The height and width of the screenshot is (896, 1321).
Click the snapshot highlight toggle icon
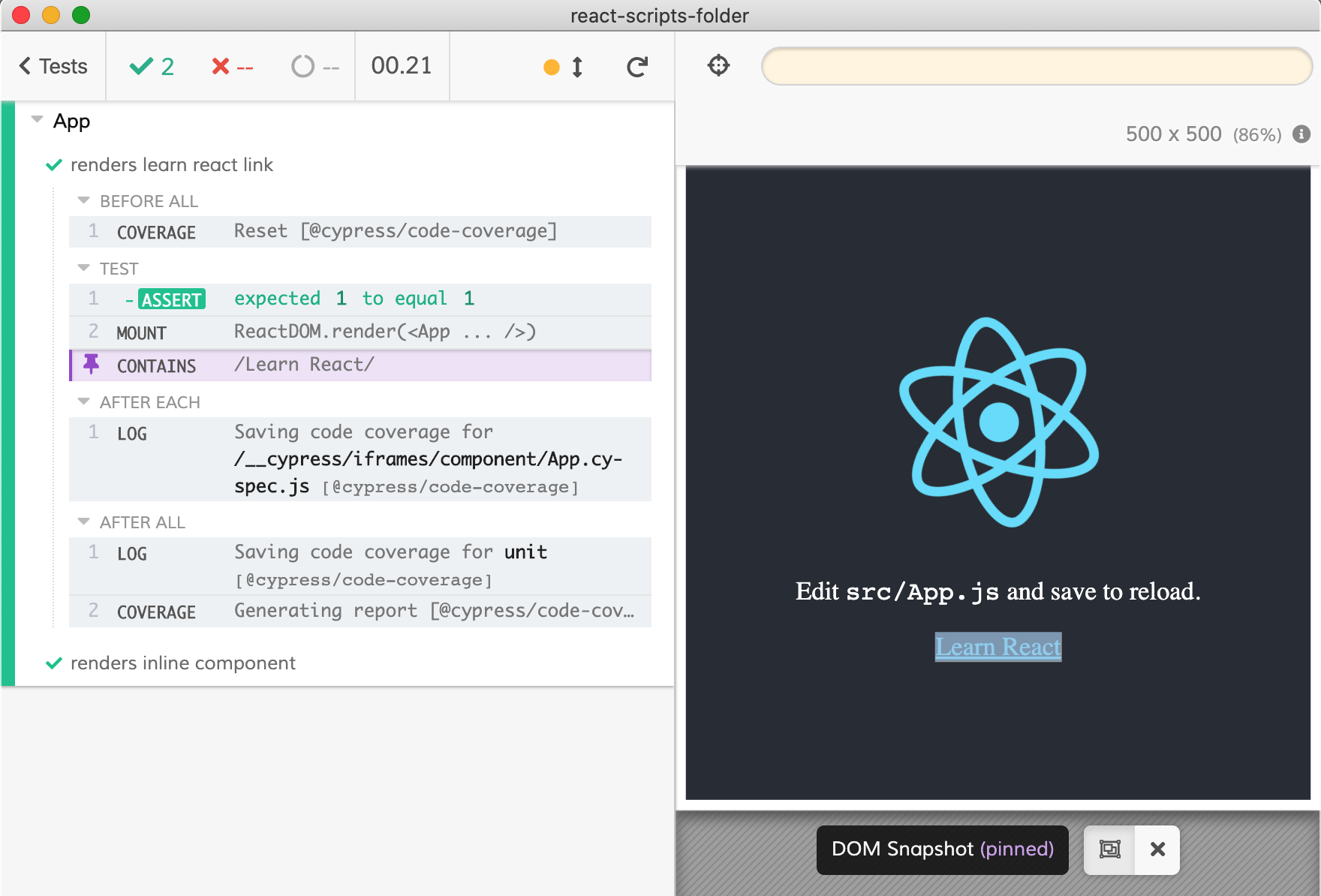pyautogui.click(x=1109, y=849)
